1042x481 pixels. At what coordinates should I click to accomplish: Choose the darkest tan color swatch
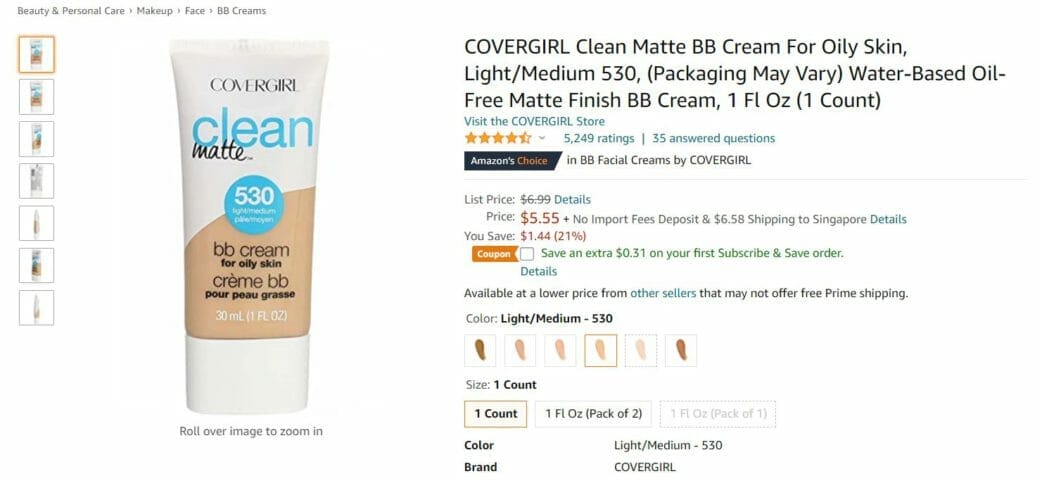[480, 350]
